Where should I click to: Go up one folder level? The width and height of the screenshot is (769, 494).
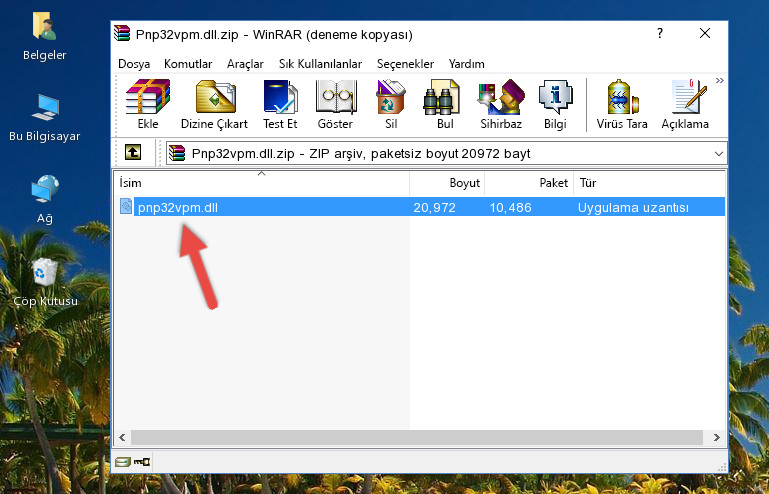[x=133, y=153]
